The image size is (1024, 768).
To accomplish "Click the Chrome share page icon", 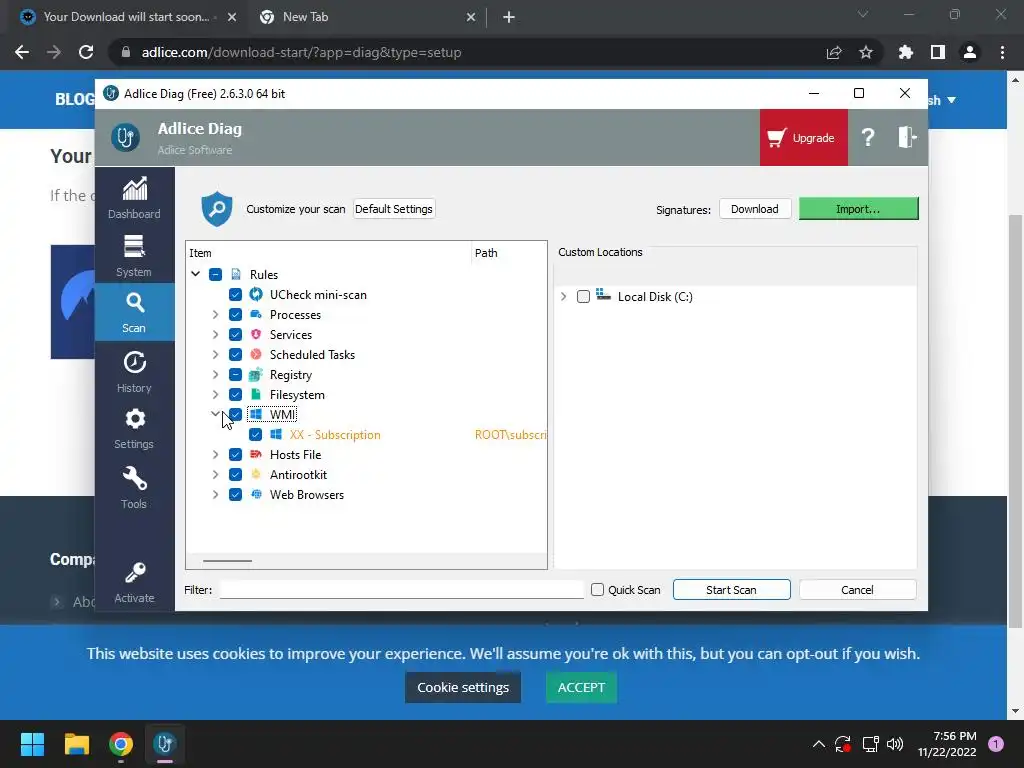I will tap(834, 52).
